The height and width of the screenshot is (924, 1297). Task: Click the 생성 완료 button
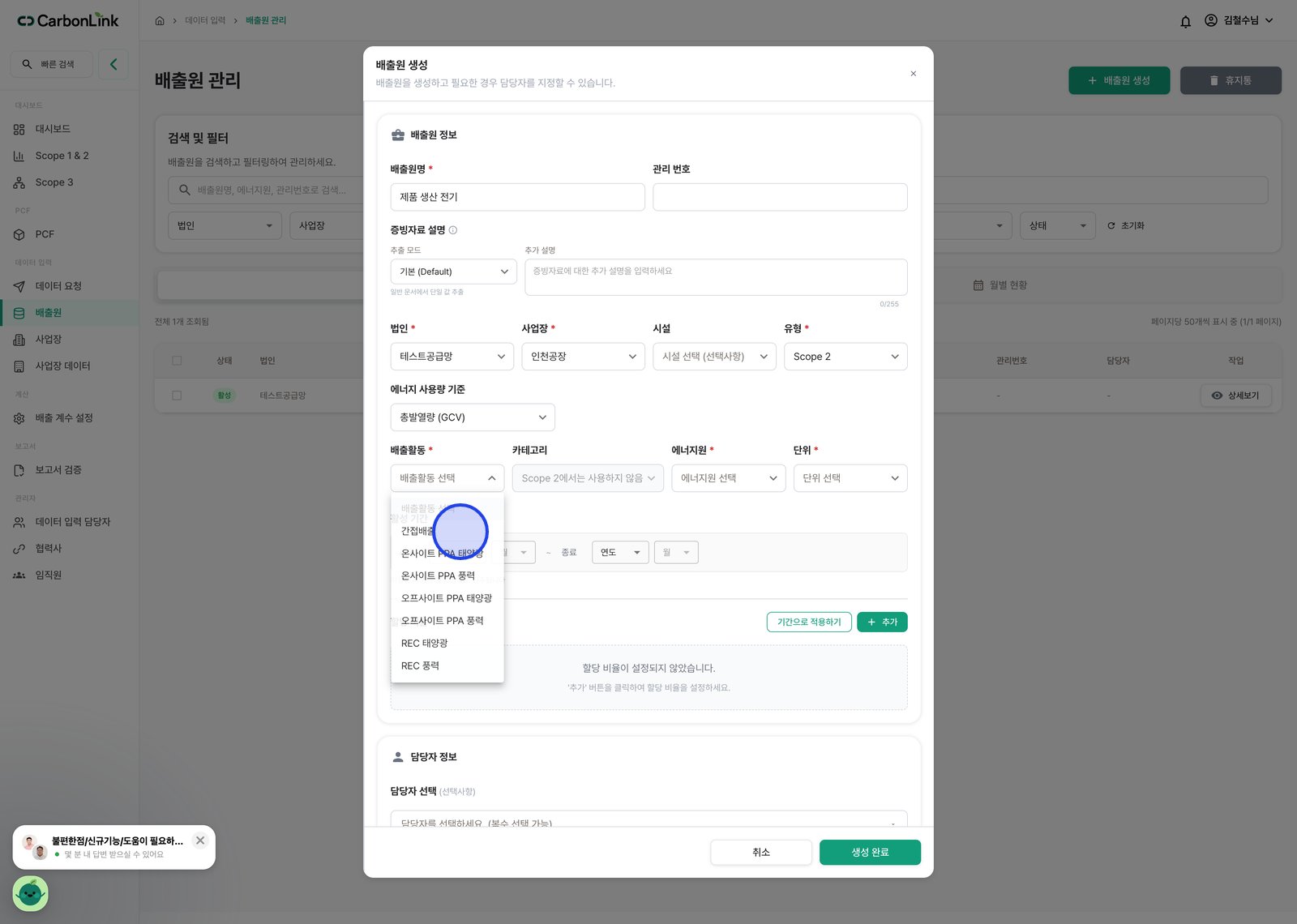pos(870,853)
